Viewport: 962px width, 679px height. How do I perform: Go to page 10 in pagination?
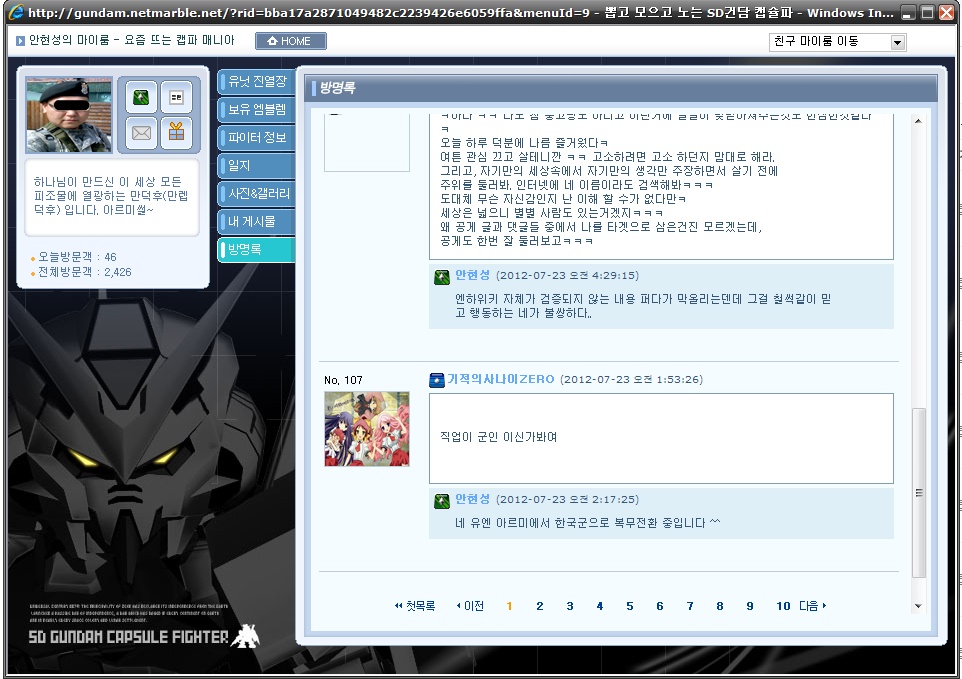(x=783, y=606)
